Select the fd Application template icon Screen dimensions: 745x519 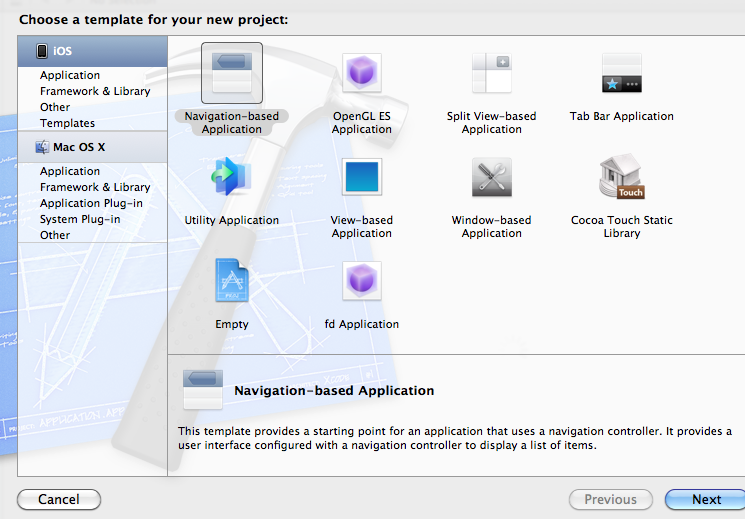click(x=362, y=280)
